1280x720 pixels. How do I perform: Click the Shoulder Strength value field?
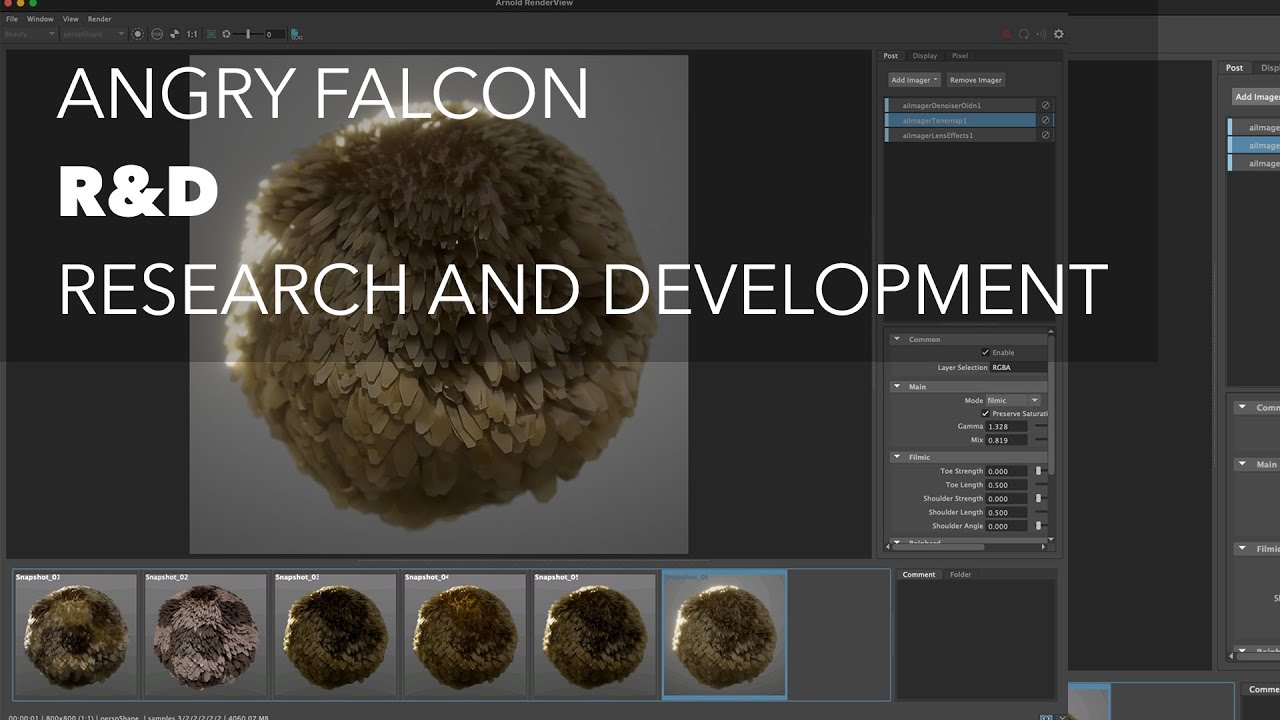pyautogui.click(x=1006, y=498)
